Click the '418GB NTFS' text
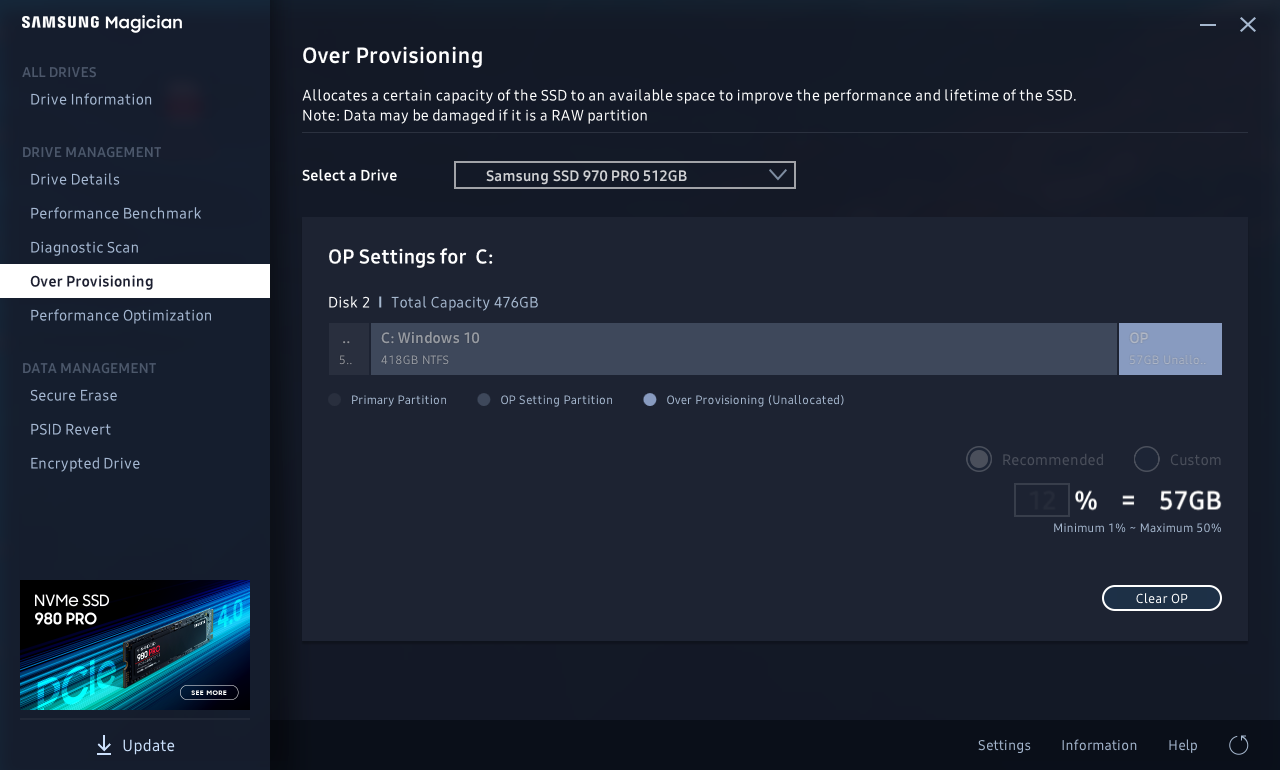Viewport: 1280px width, 770px height. click(x=415, y=360)
